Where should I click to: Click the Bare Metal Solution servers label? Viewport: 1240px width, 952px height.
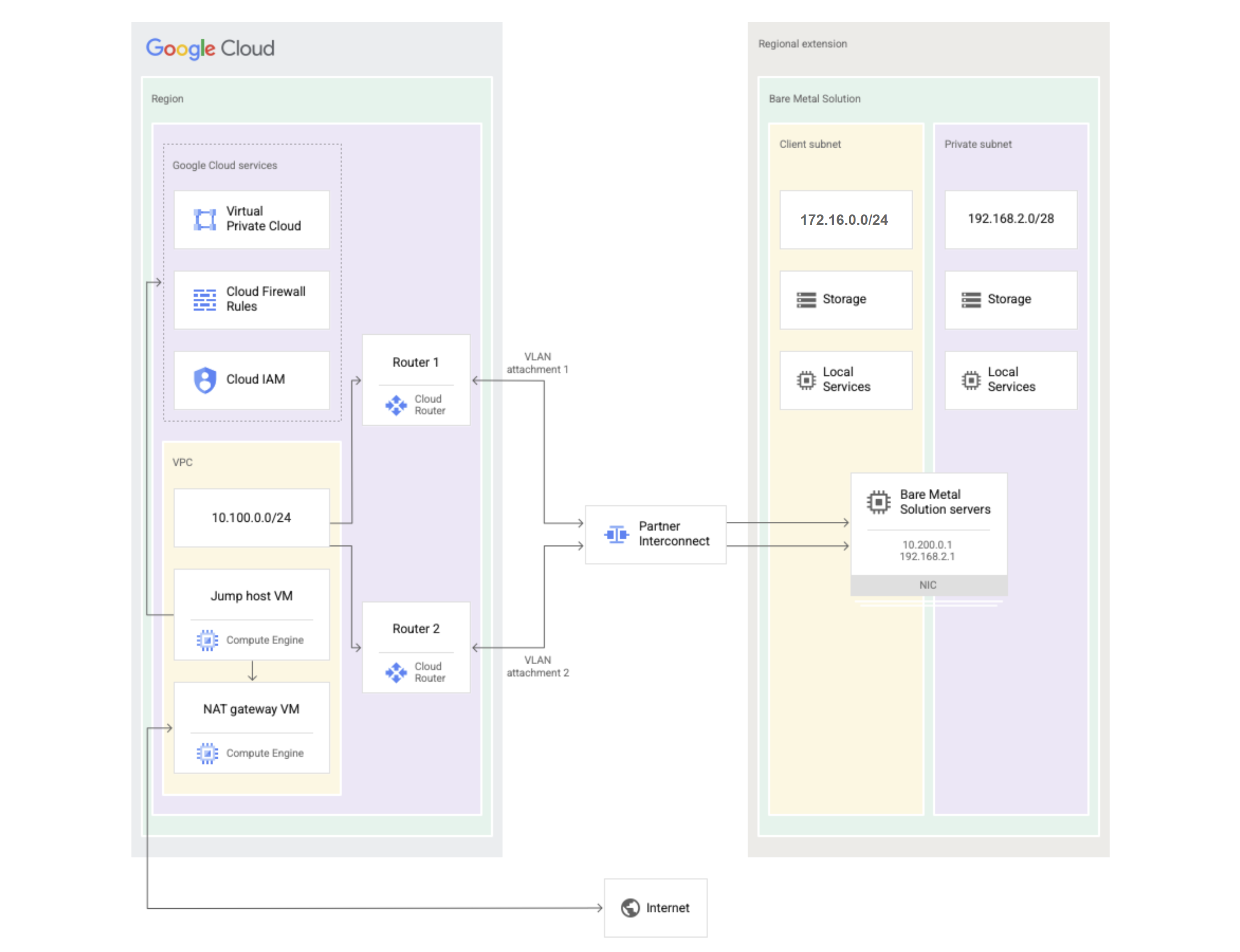coord(945,502)
